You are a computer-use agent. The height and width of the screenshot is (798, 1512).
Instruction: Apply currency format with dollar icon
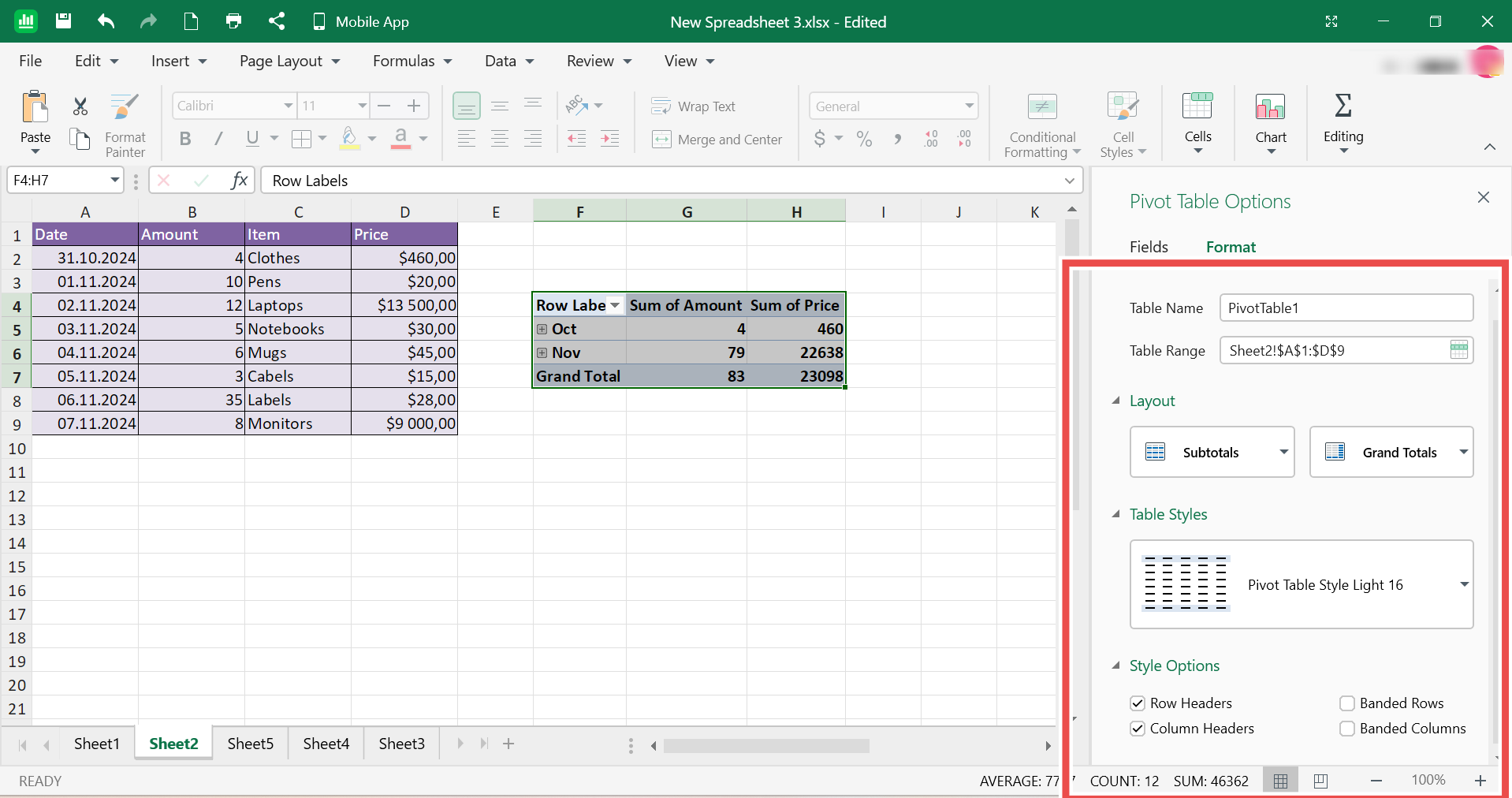(x=820, y=139)
